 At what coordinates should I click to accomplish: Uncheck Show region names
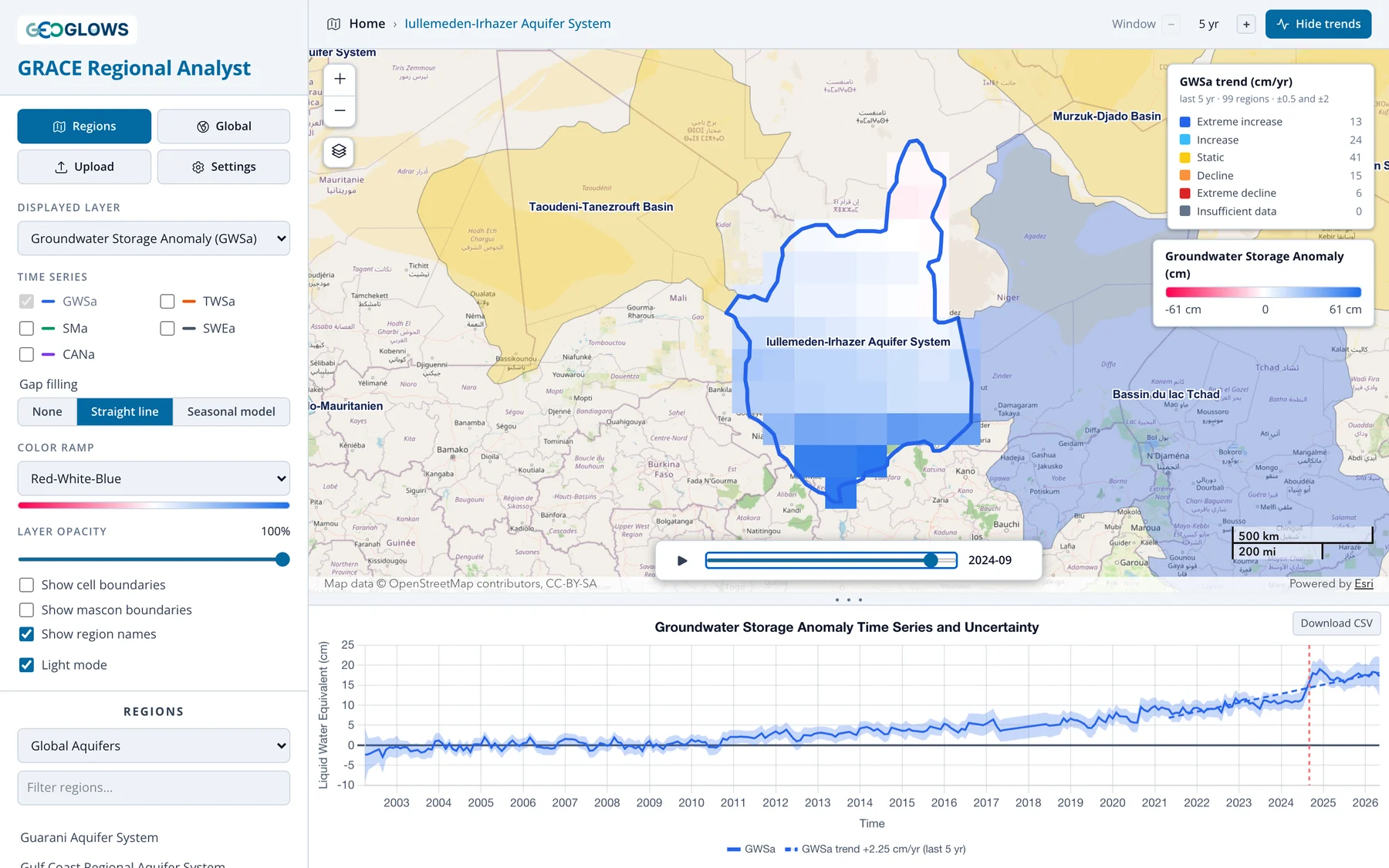click(x=26, y=634)
